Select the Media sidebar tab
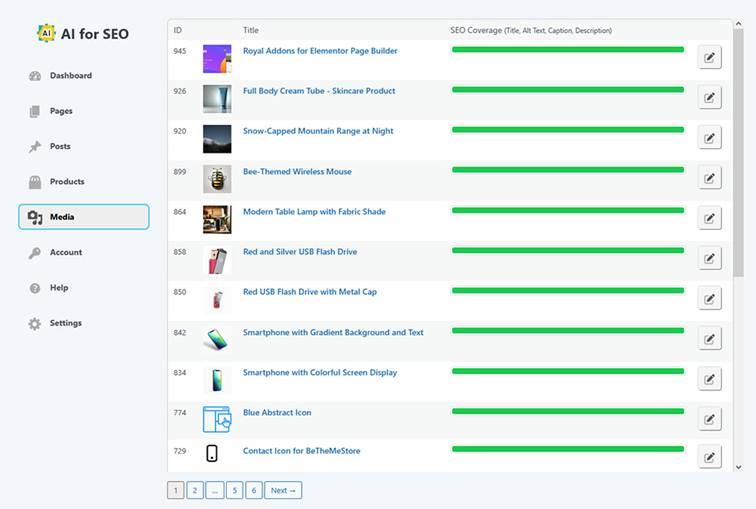This screenshot has width=756, height=509. pos(84,217)
